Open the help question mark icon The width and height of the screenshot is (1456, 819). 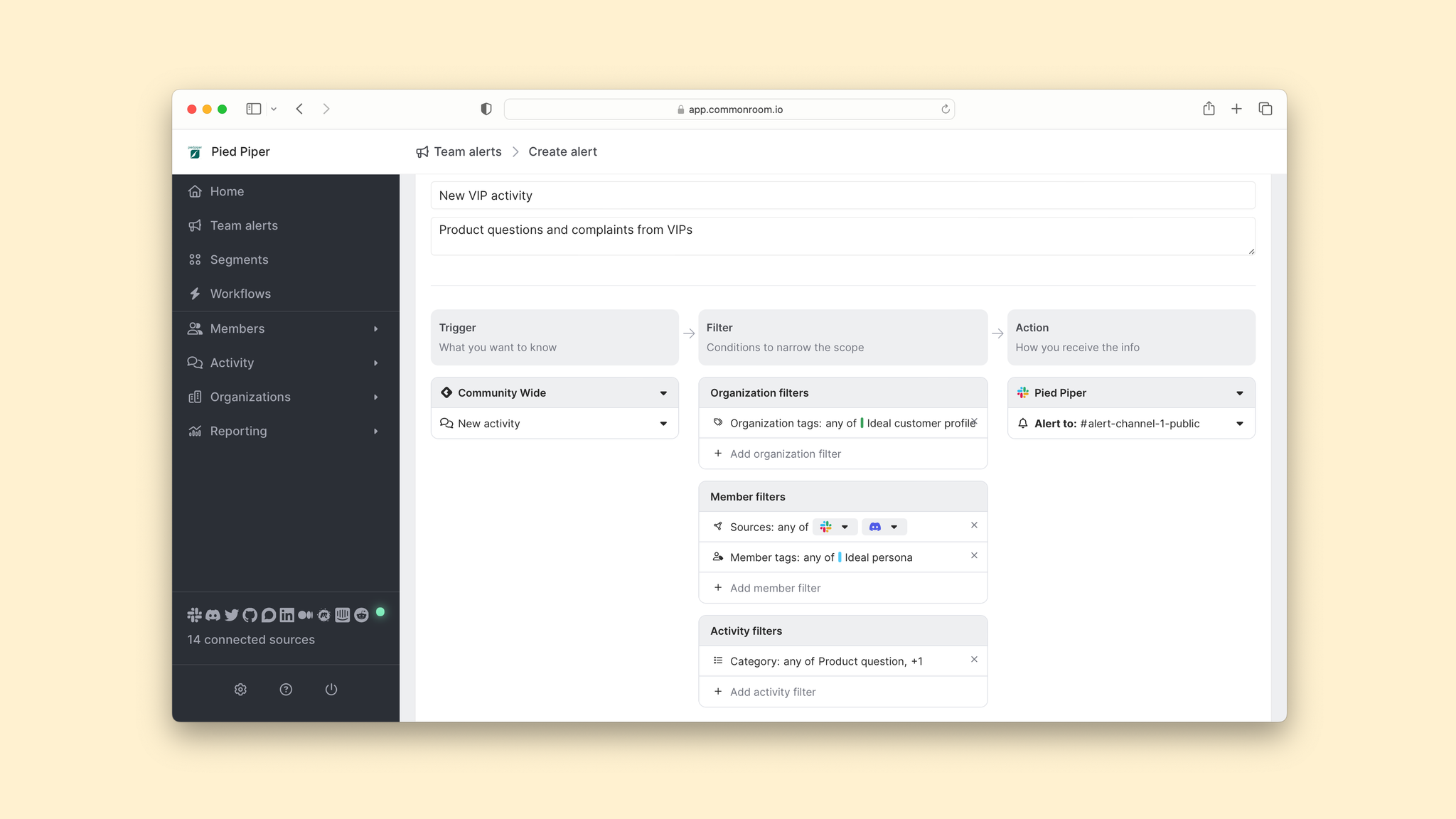[x=286, y=690]
